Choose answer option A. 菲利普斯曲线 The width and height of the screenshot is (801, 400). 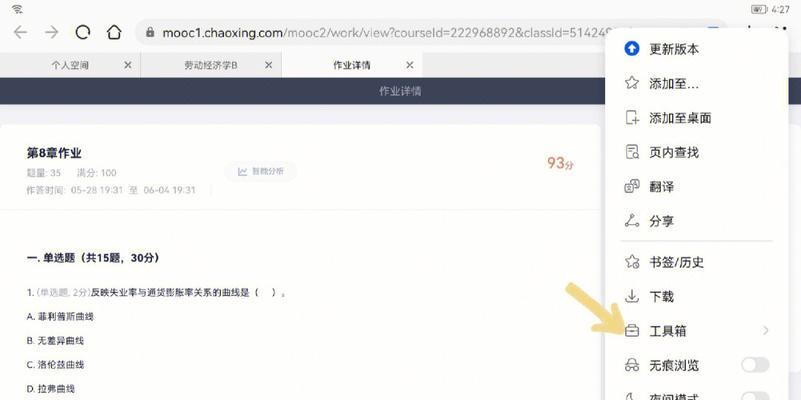pos(60,317)
